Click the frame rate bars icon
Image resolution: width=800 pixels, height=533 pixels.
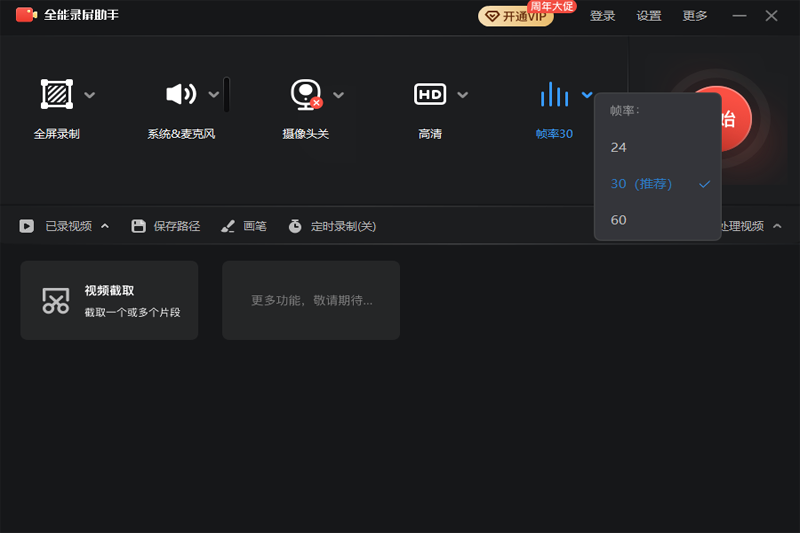[553, 94]
